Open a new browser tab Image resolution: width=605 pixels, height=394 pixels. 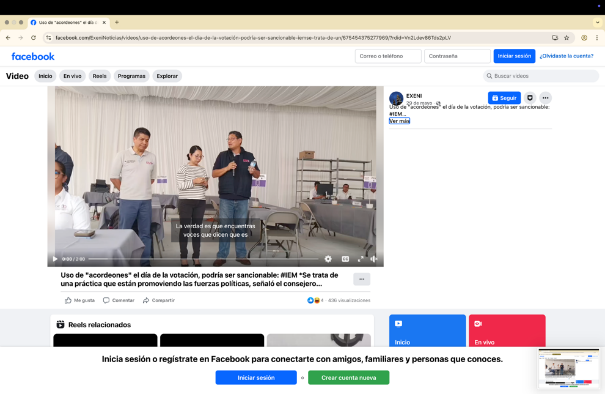(117, 22)
